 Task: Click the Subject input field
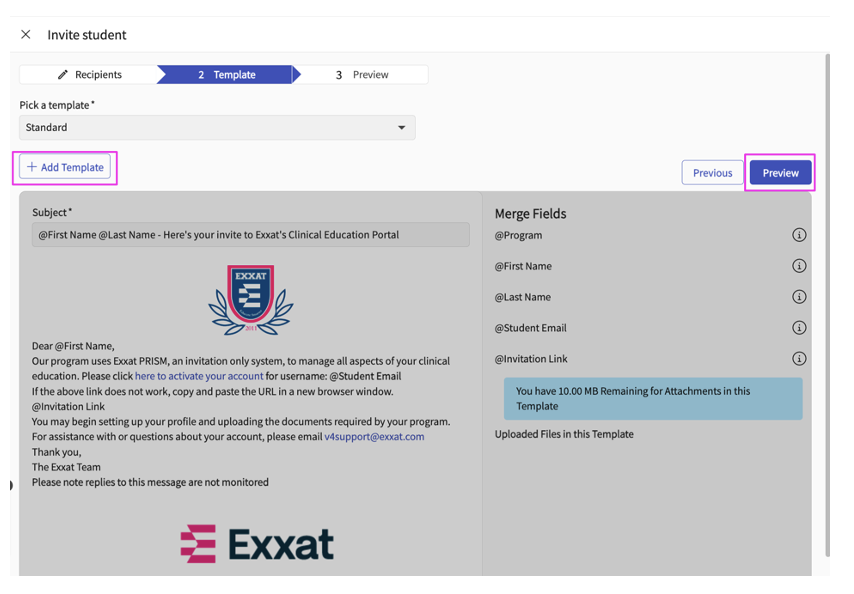click(x=250, y=235)
